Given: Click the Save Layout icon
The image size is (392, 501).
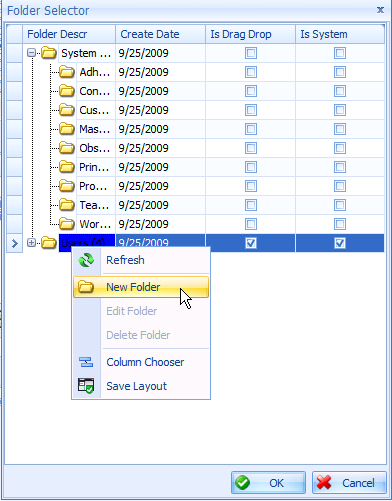Looking at the screenshot, I should coord(86,386).
